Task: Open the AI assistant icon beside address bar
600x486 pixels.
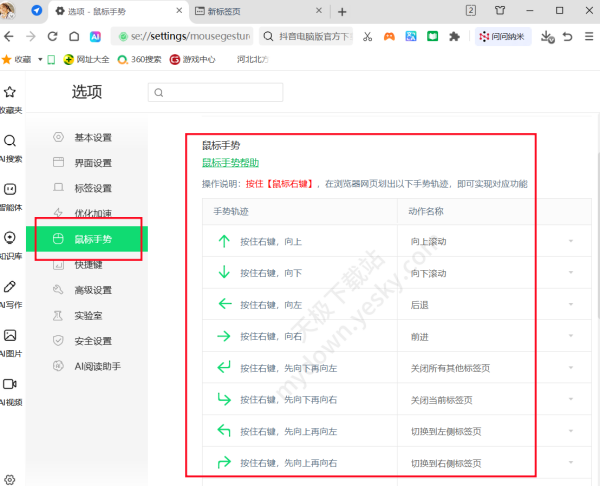Action: (x=95, y=36)
